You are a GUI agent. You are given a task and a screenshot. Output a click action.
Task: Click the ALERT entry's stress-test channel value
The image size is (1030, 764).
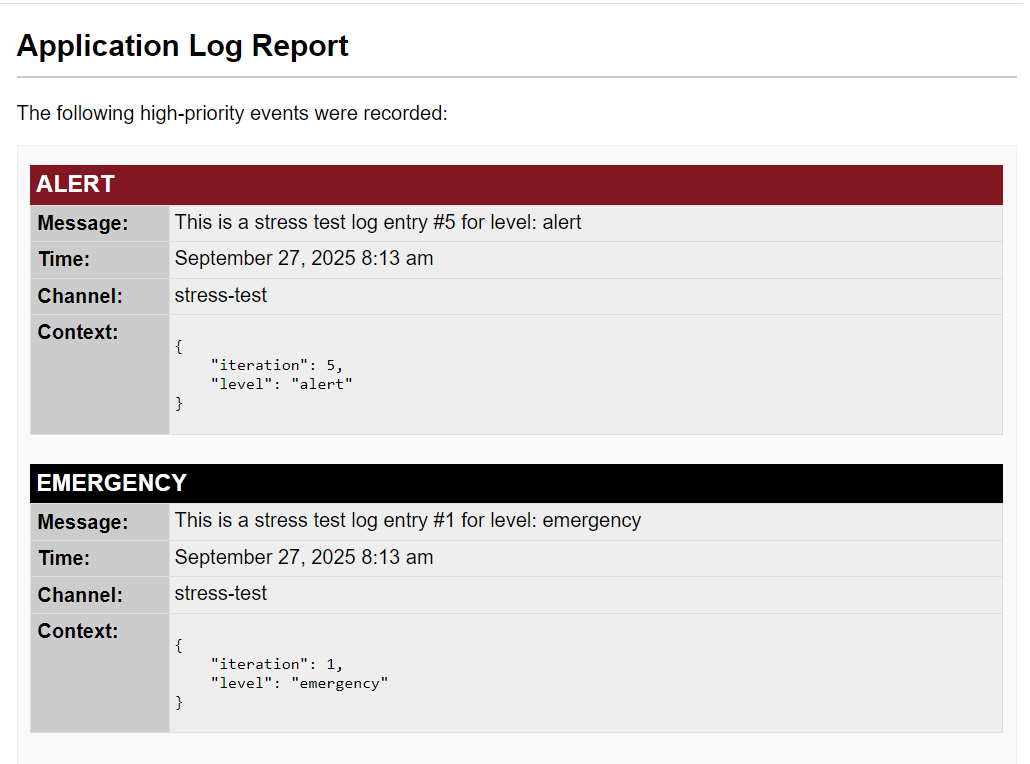(221, 295)
